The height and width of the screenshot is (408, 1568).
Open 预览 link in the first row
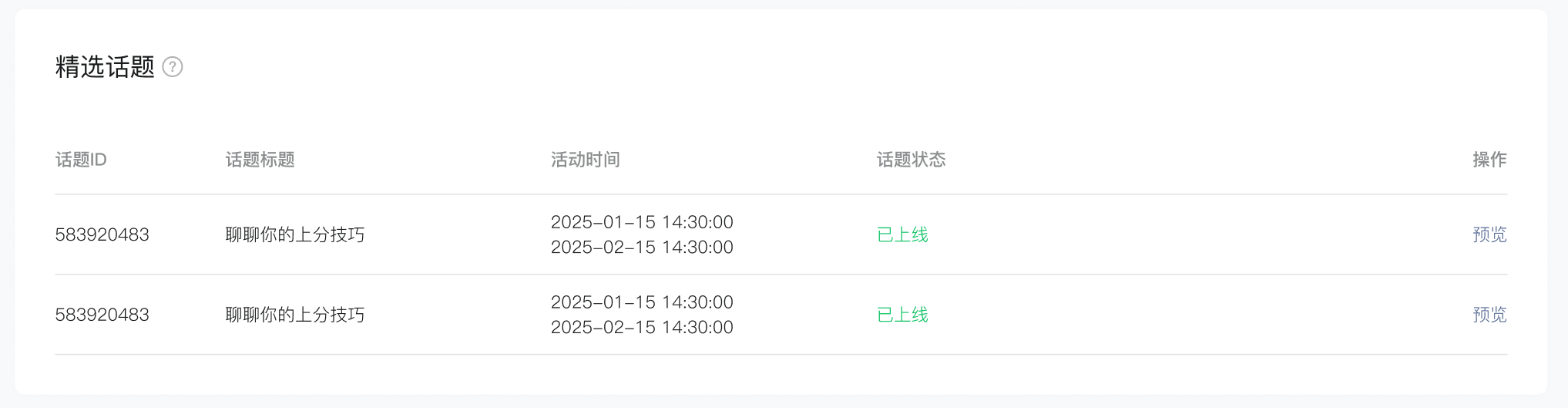(1489, 234)
